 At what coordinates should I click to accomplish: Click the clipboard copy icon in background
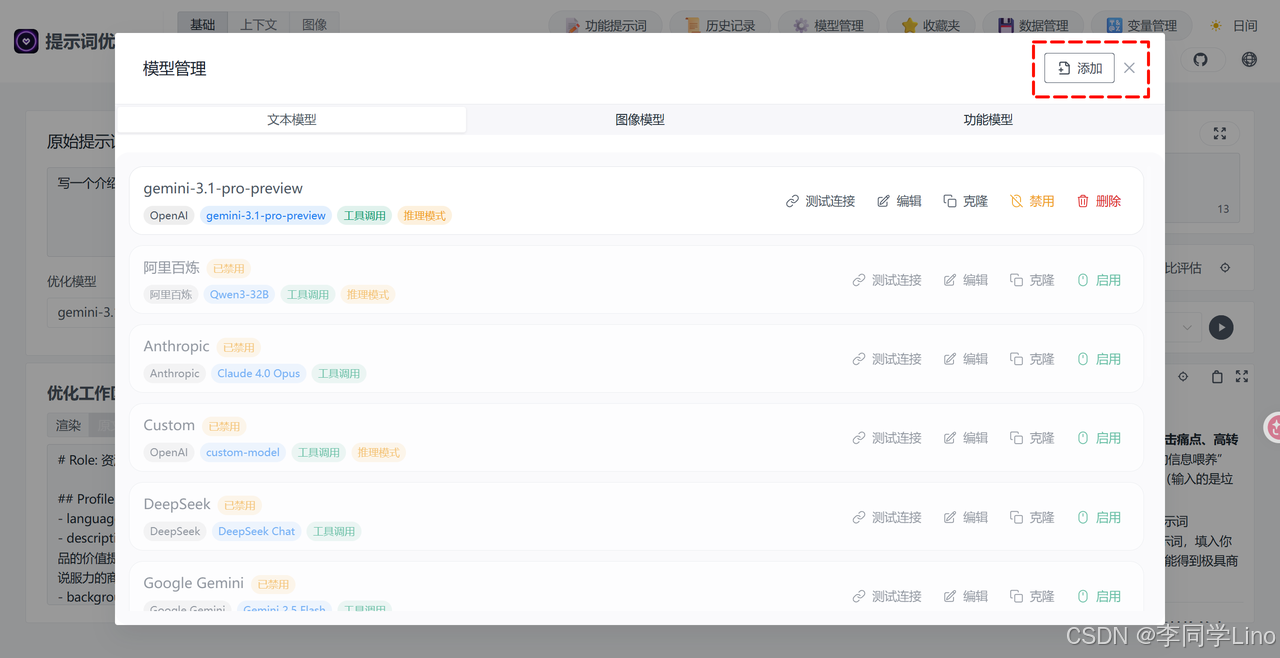[1217, 377]
